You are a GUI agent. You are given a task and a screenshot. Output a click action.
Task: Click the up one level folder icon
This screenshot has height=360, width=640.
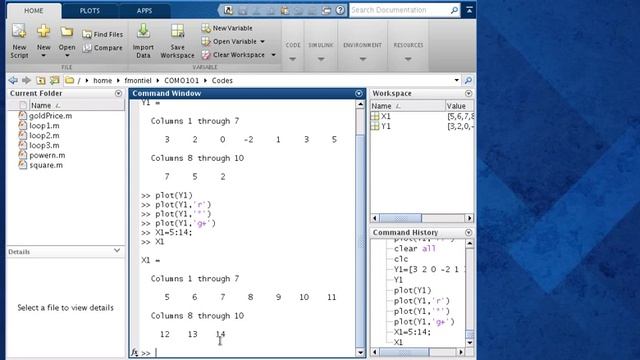40,80
